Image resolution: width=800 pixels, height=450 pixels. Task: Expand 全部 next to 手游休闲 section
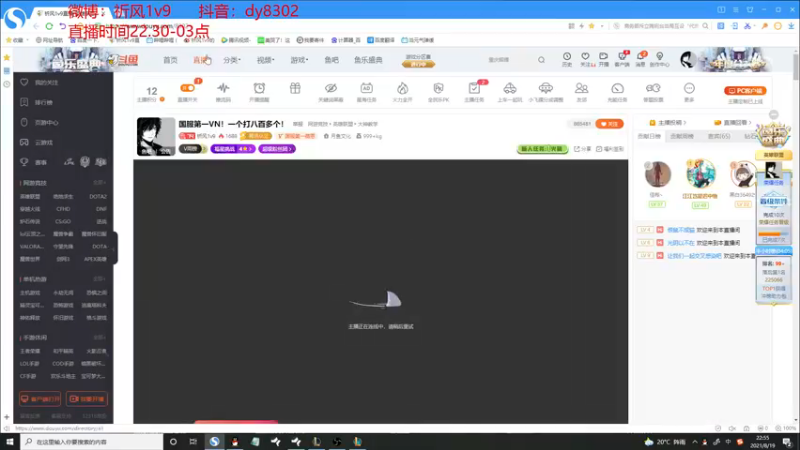coord(99,338)
